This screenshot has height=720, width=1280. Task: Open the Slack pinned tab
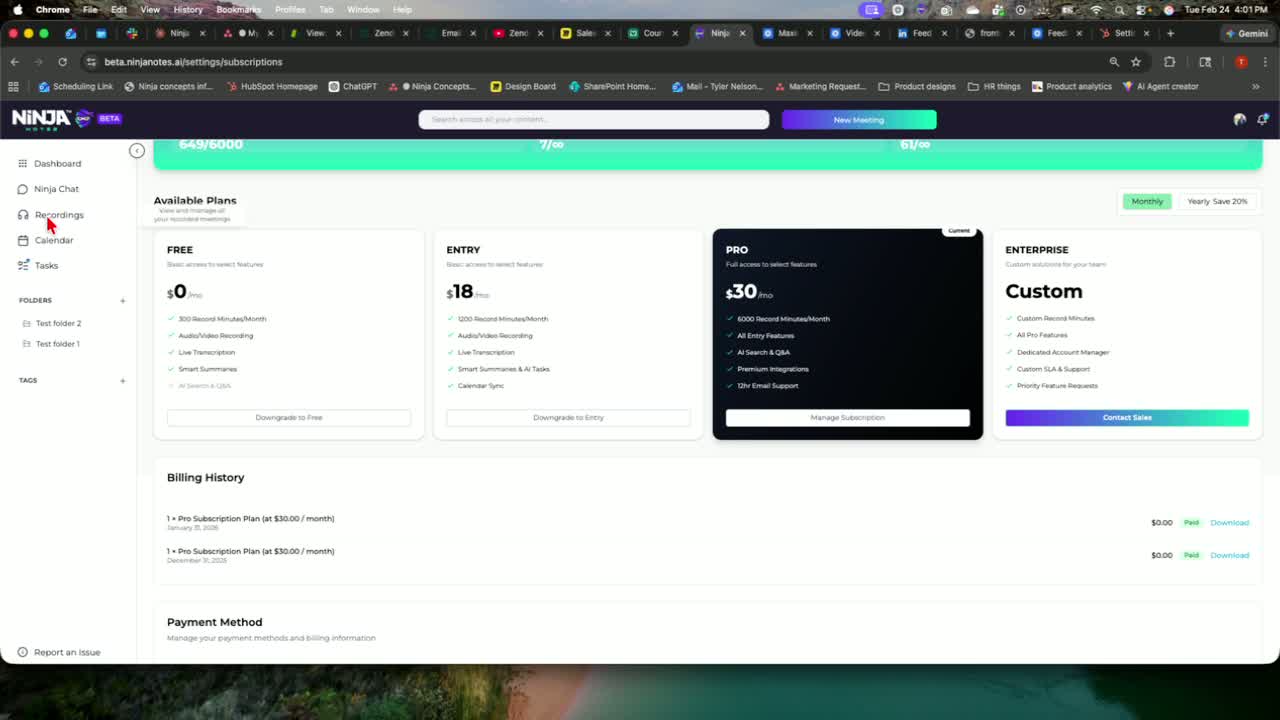[131, 33]
